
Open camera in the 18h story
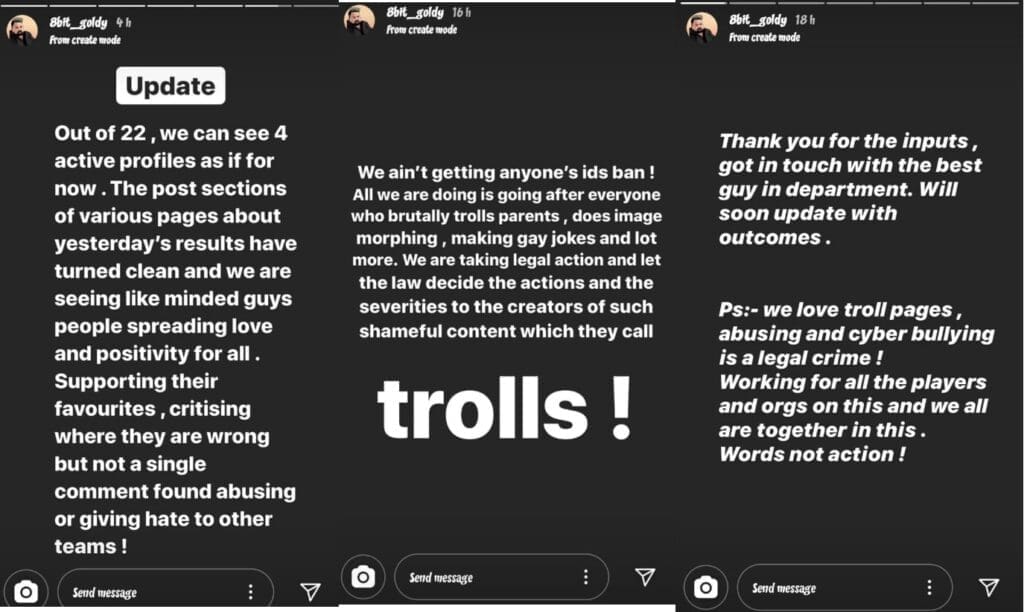pyautogui.click(x=706, y=587)
